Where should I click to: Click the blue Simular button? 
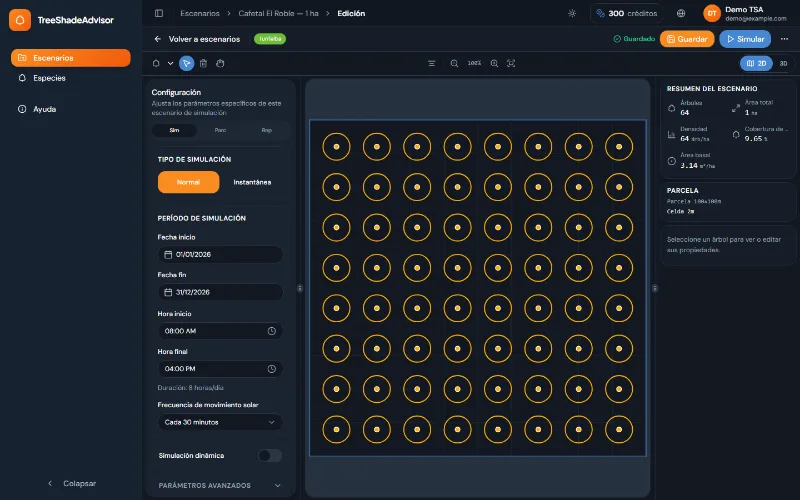tap(745, 39)
